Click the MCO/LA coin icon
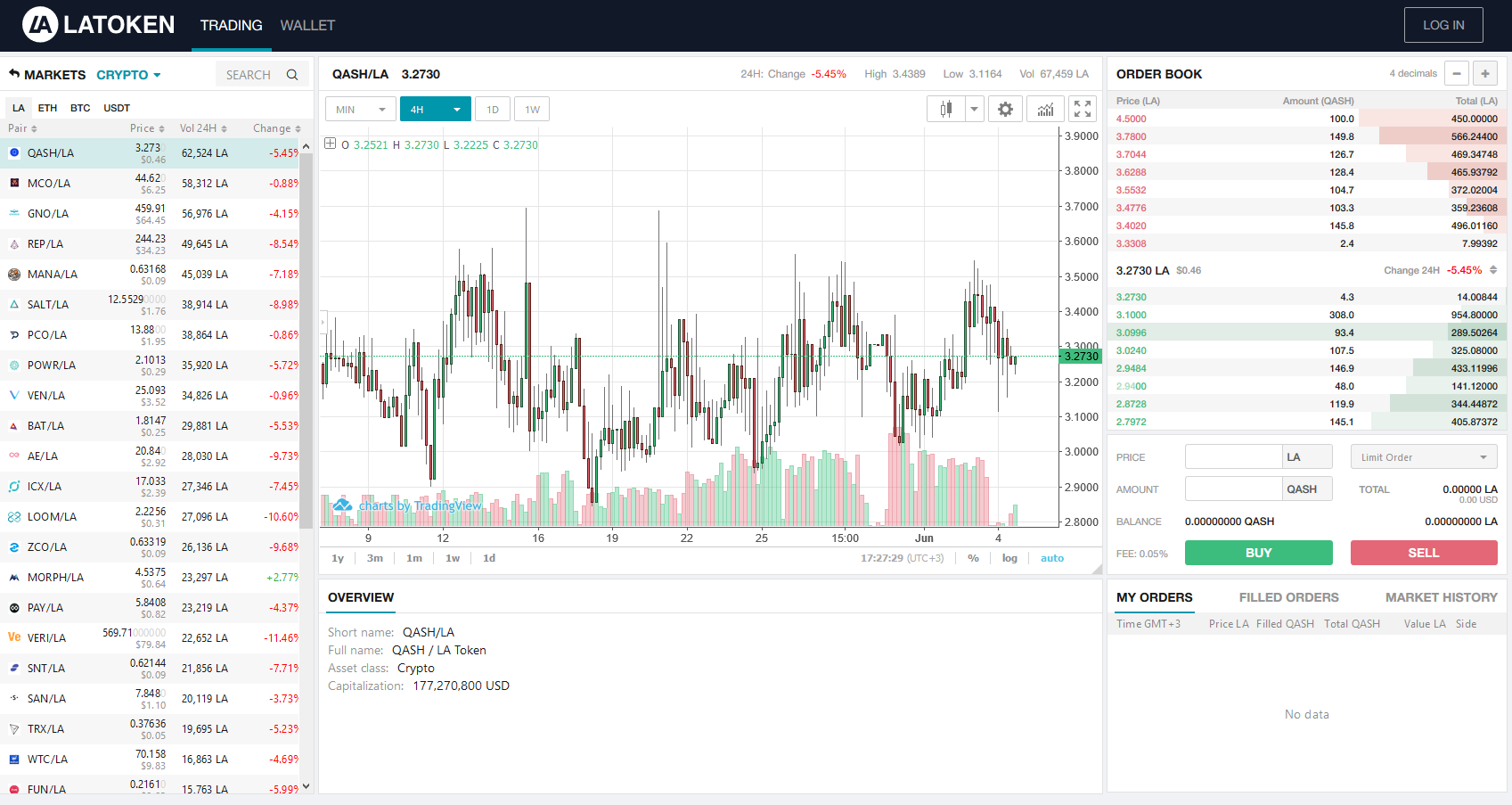The height and width of the screenshot is (805, 1512). tap(14, 183)
